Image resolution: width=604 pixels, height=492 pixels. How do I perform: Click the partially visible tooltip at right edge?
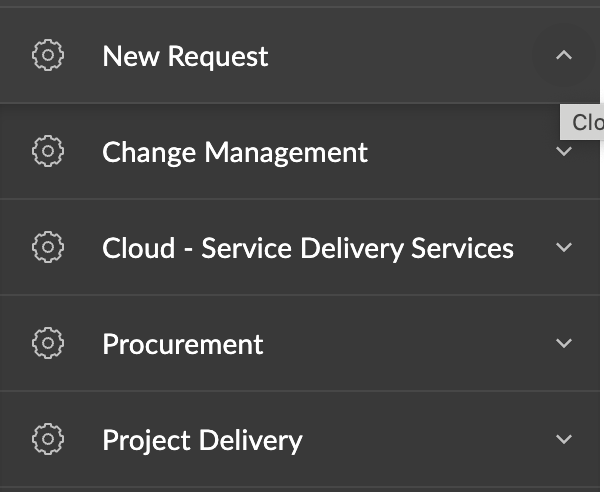pos(585,122)
